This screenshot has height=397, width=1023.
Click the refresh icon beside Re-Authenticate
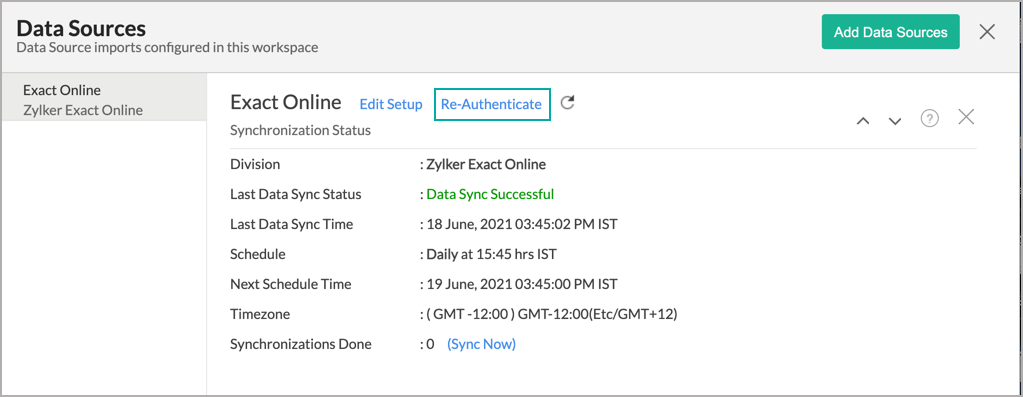click(x=568, y=102)
